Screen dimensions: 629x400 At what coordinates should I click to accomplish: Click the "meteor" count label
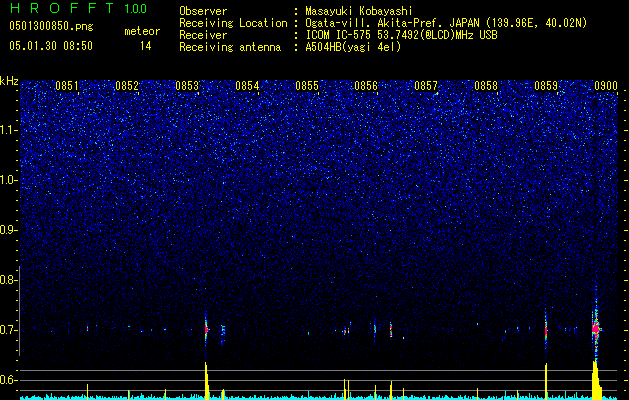[x=142, y=31]
